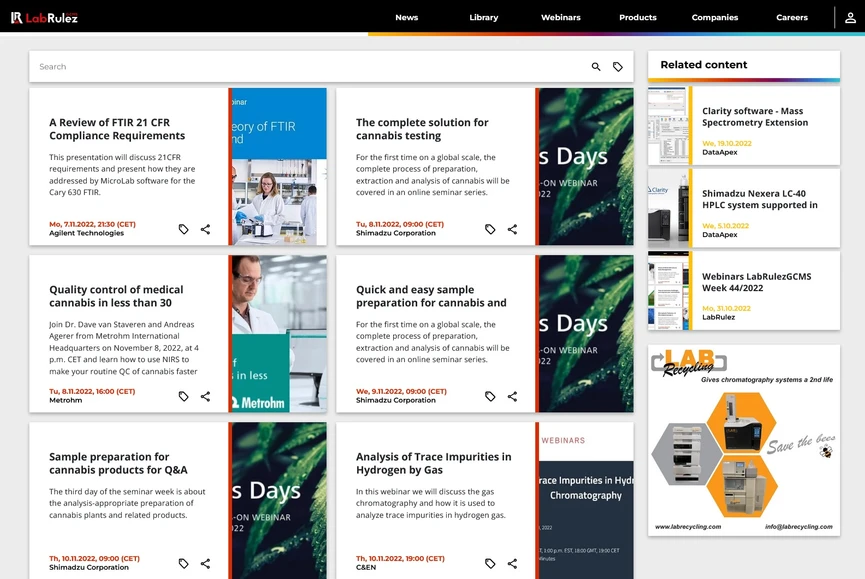Click the Trace Impurities Chromatography thumbnail
This screenshot has height=579, width=865.
pyautogui.click(x=586, y=501)
